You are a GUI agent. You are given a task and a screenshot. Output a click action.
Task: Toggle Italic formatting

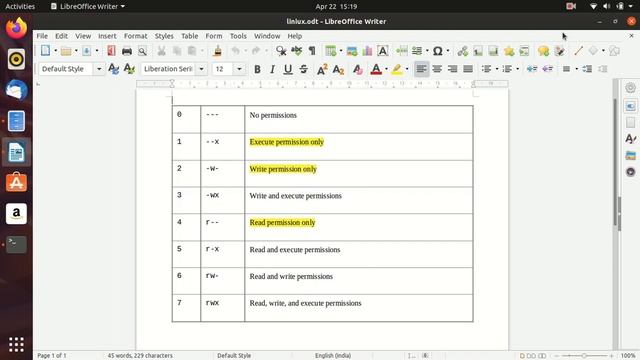(272, 69)
